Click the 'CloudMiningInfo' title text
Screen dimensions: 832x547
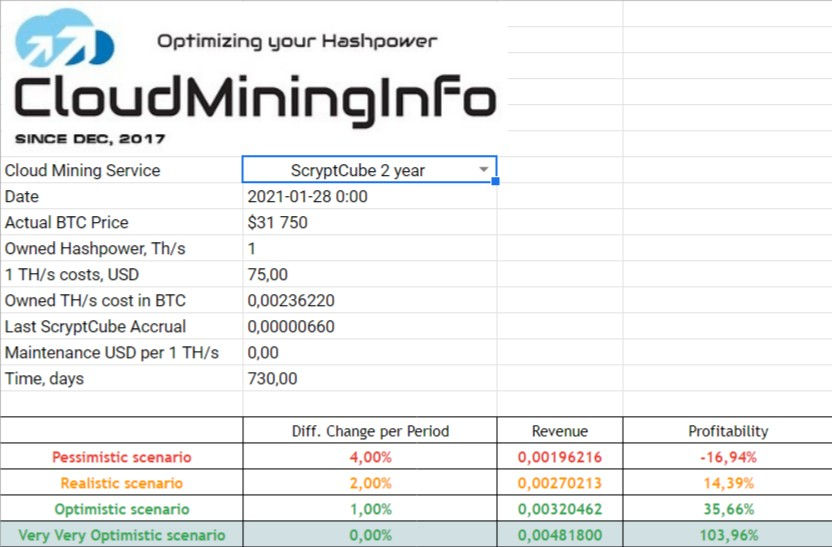coord(255,100)
